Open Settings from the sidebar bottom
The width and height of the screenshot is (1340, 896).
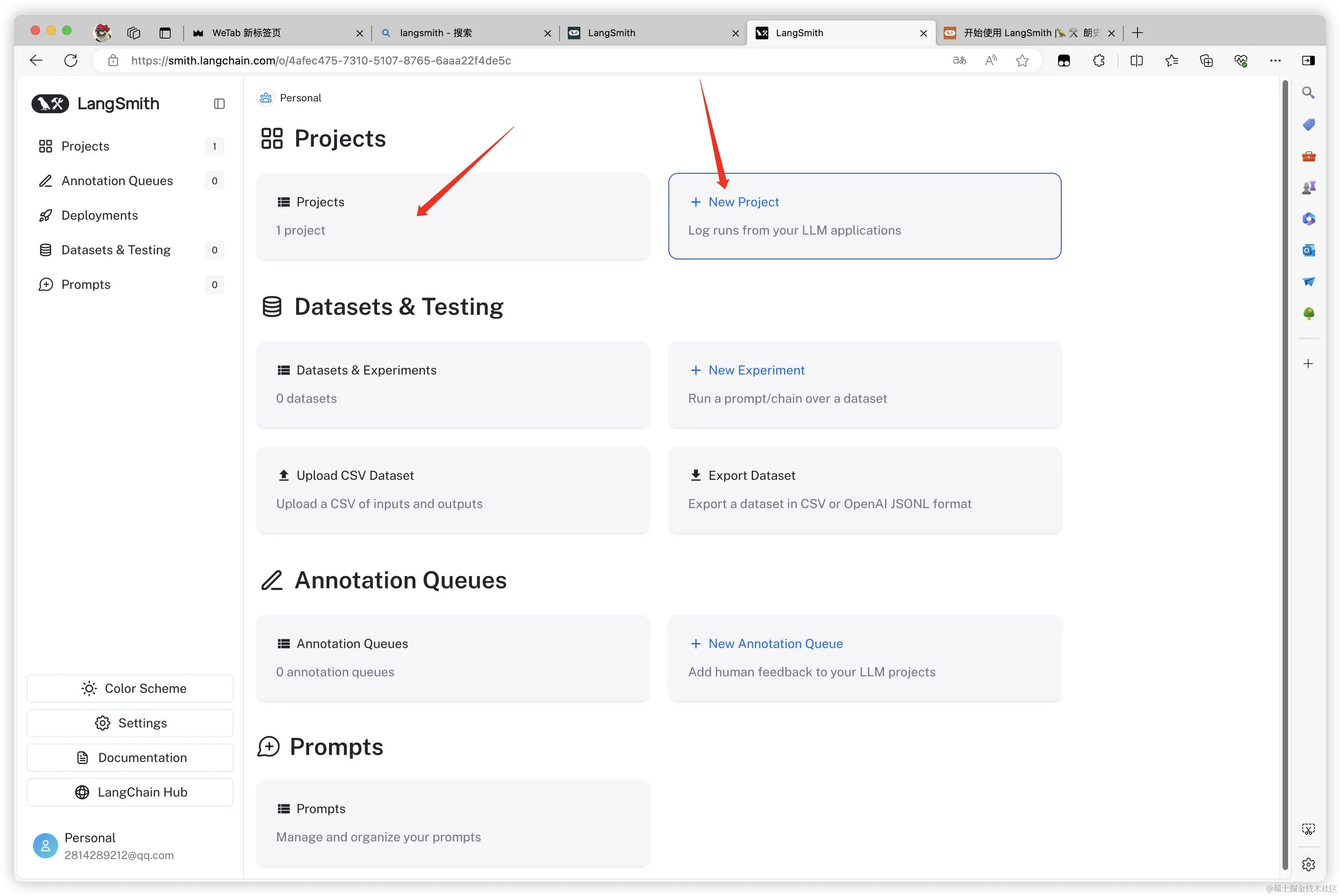(130, 723)
